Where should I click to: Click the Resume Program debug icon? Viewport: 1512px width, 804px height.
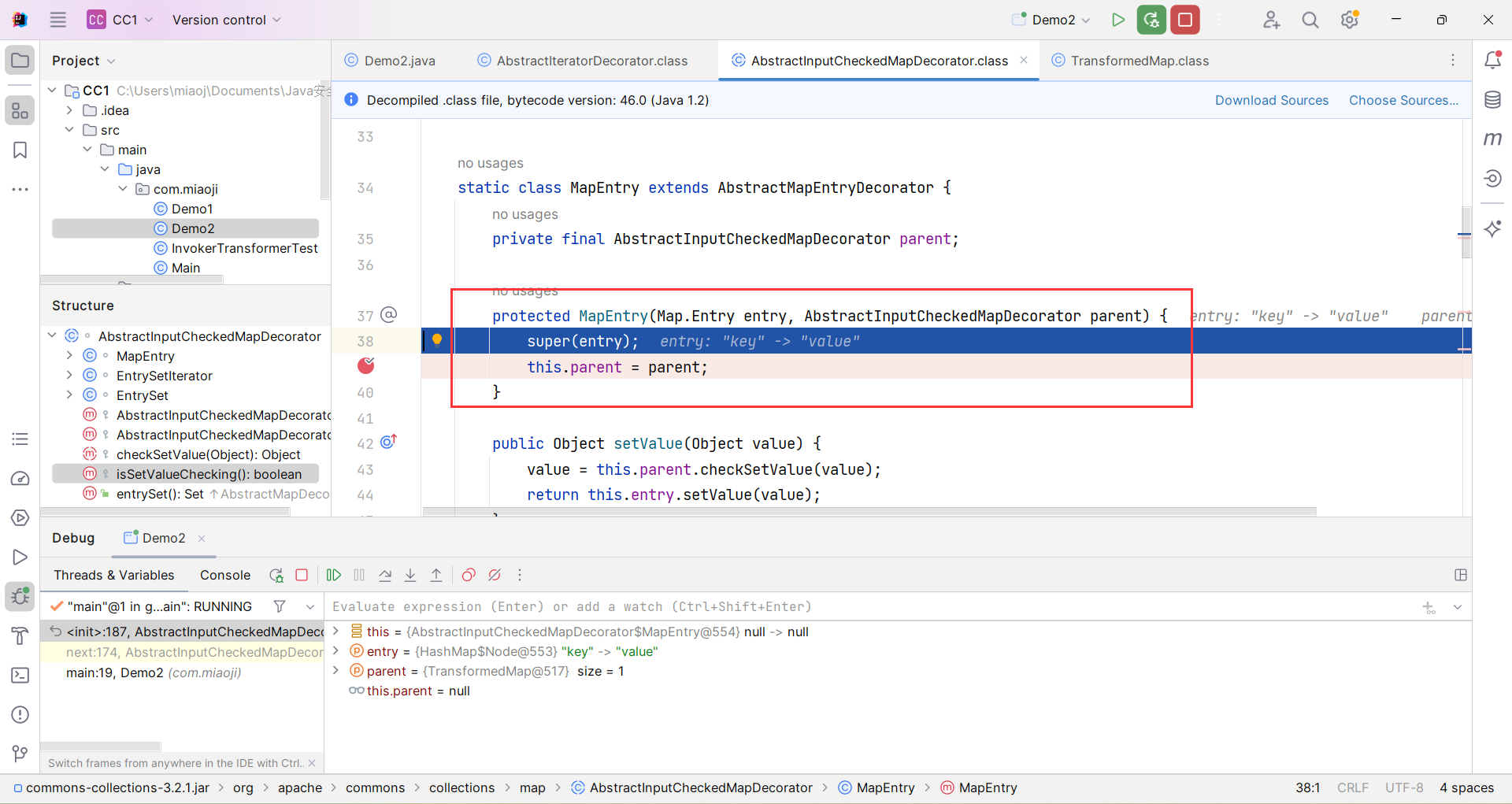coord(334,576)
